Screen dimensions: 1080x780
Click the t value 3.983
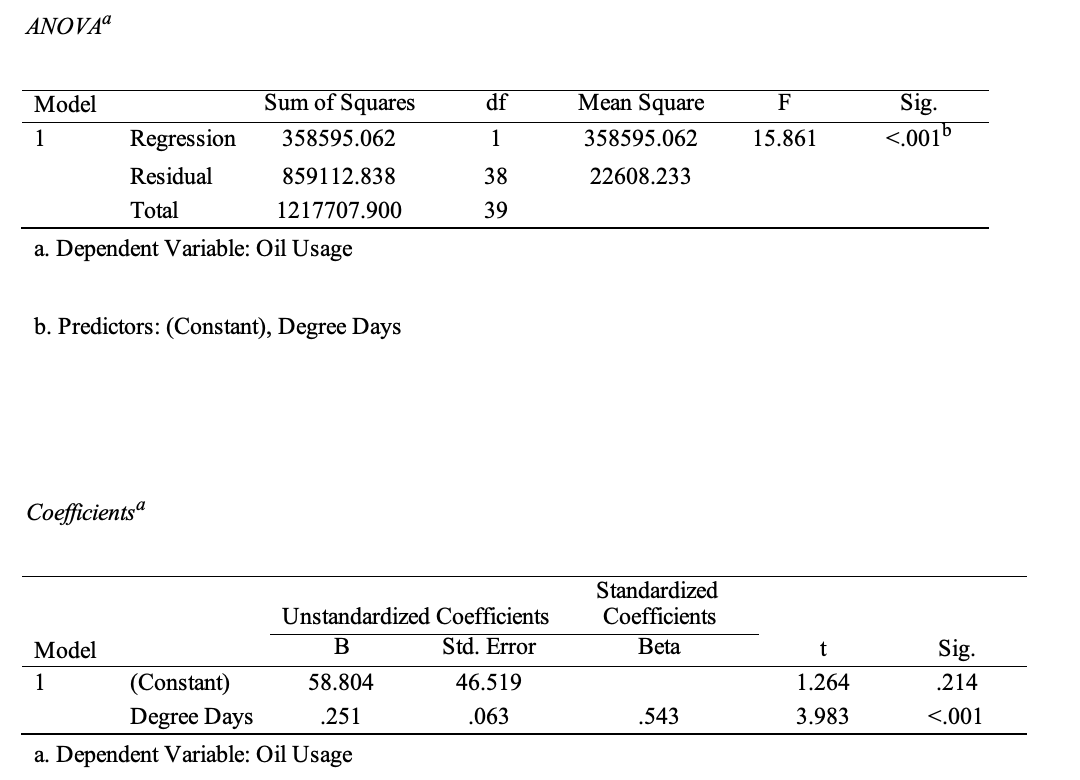click(x=822, y=716)
